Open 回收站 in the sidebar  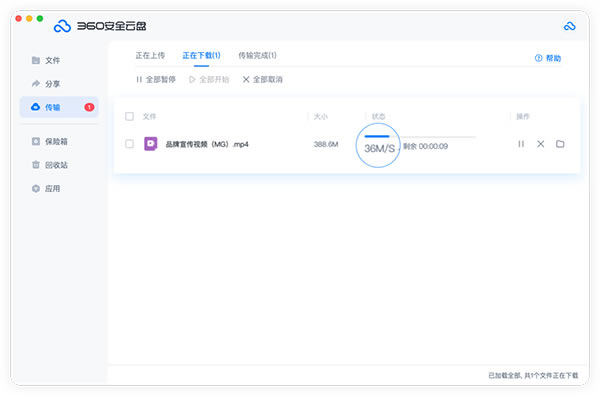tap(50, 165)
